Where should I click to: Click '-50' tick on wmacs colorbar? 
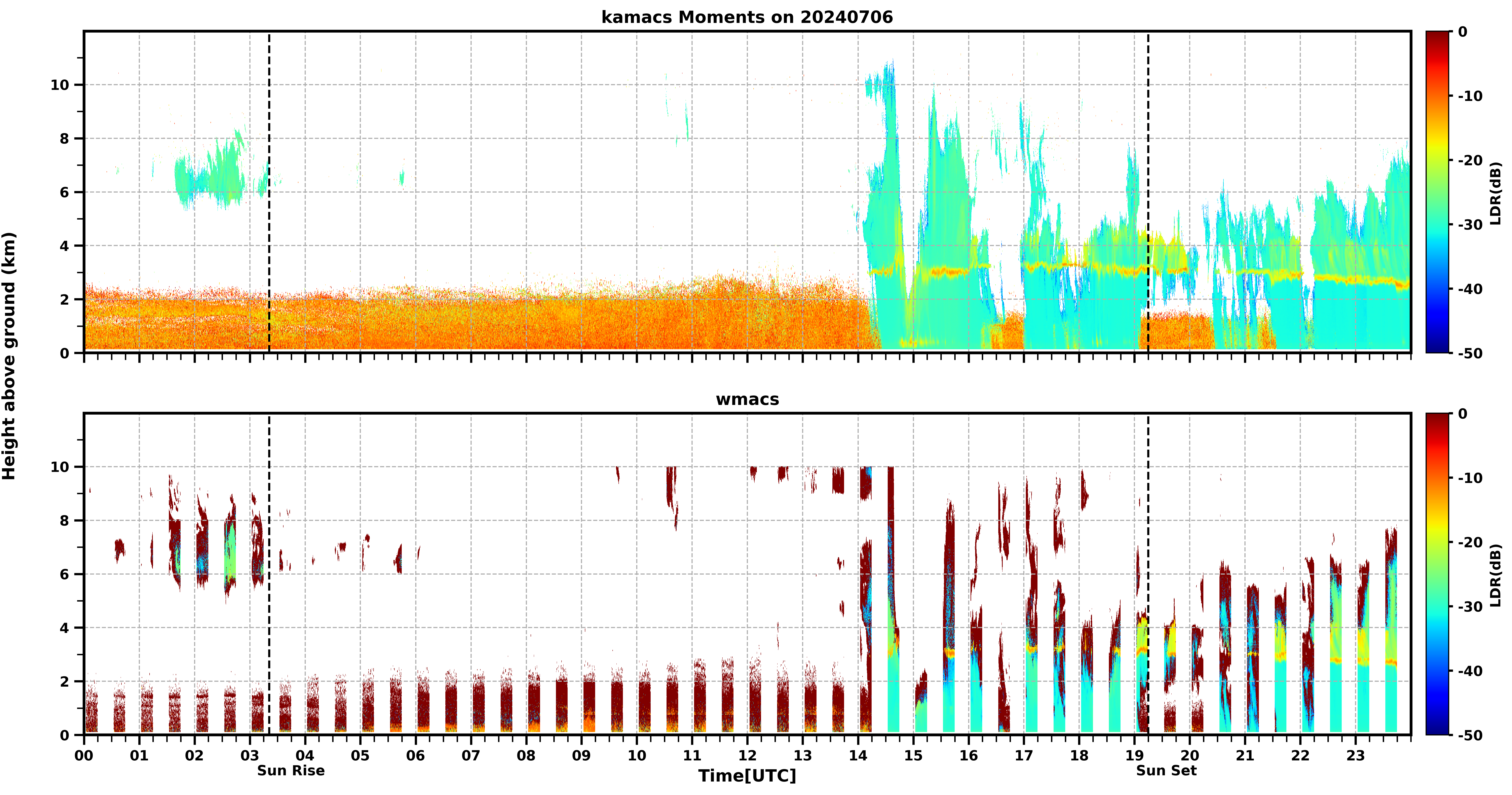pos(1470,735)
